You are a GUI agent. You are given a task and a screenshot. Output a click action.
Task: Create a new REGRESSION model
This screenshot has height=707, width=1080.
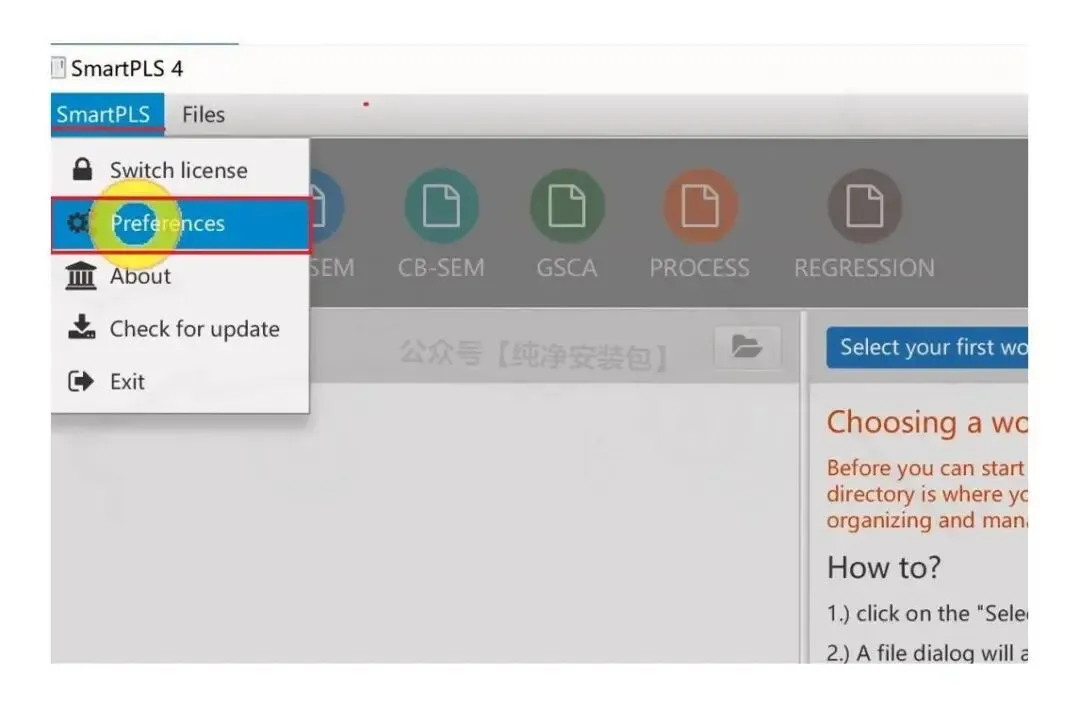864,205
